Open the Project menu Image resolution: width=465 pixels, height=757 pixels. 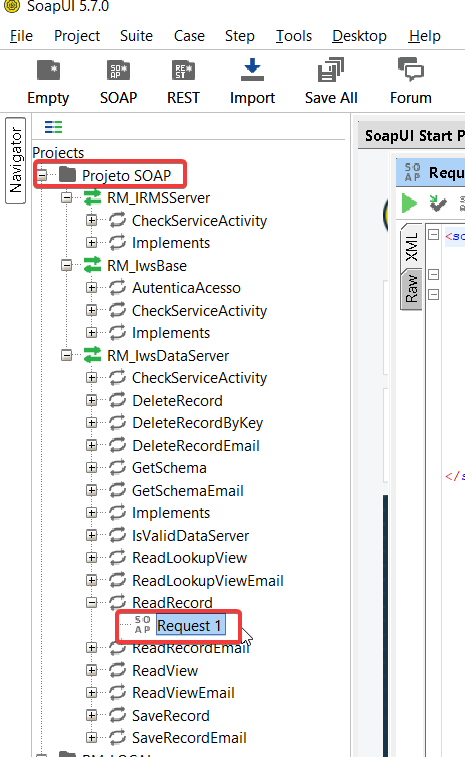(77, 36)
